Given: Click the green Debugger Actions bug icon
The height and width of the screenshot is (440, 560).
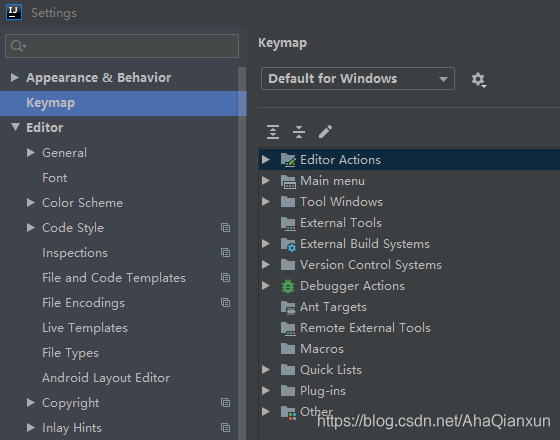Looking at the screenshot, I should click(x=288, y=286).
